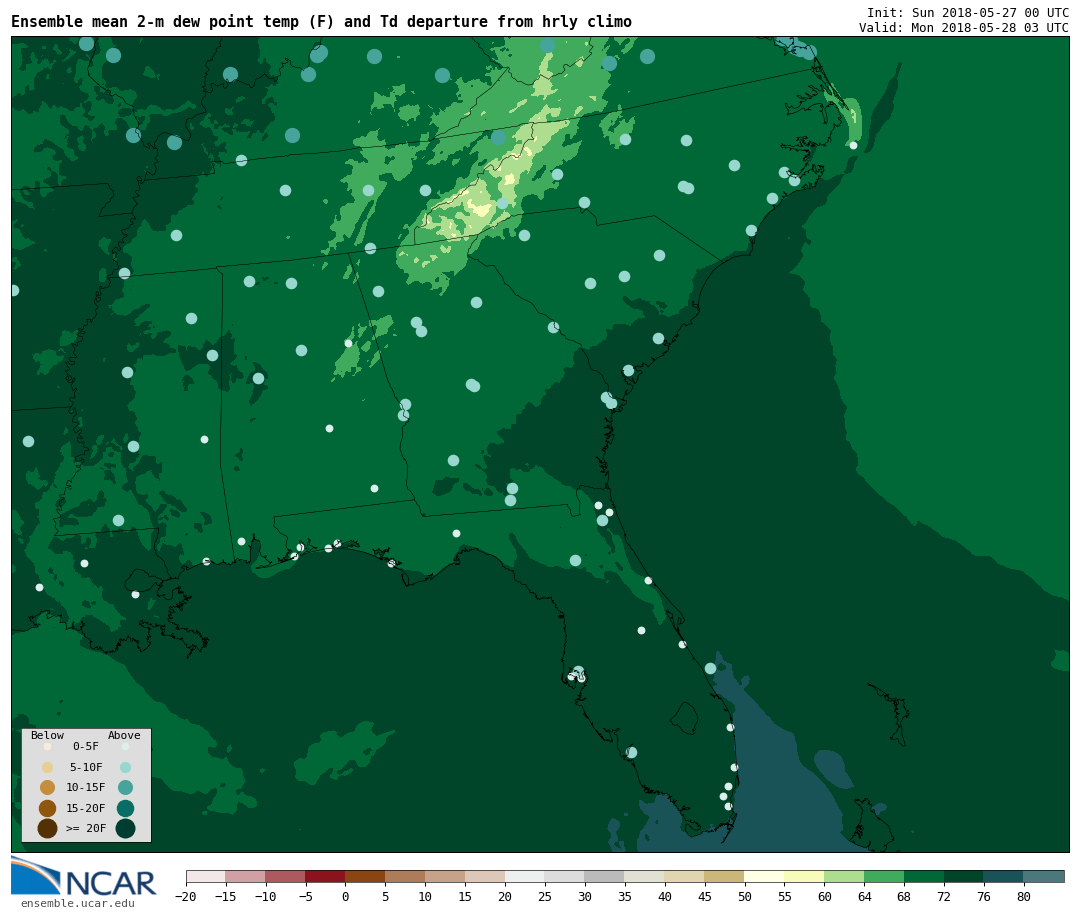
Task: Click the '-20' colorbar tick label
Action: [x=185, y=896]
